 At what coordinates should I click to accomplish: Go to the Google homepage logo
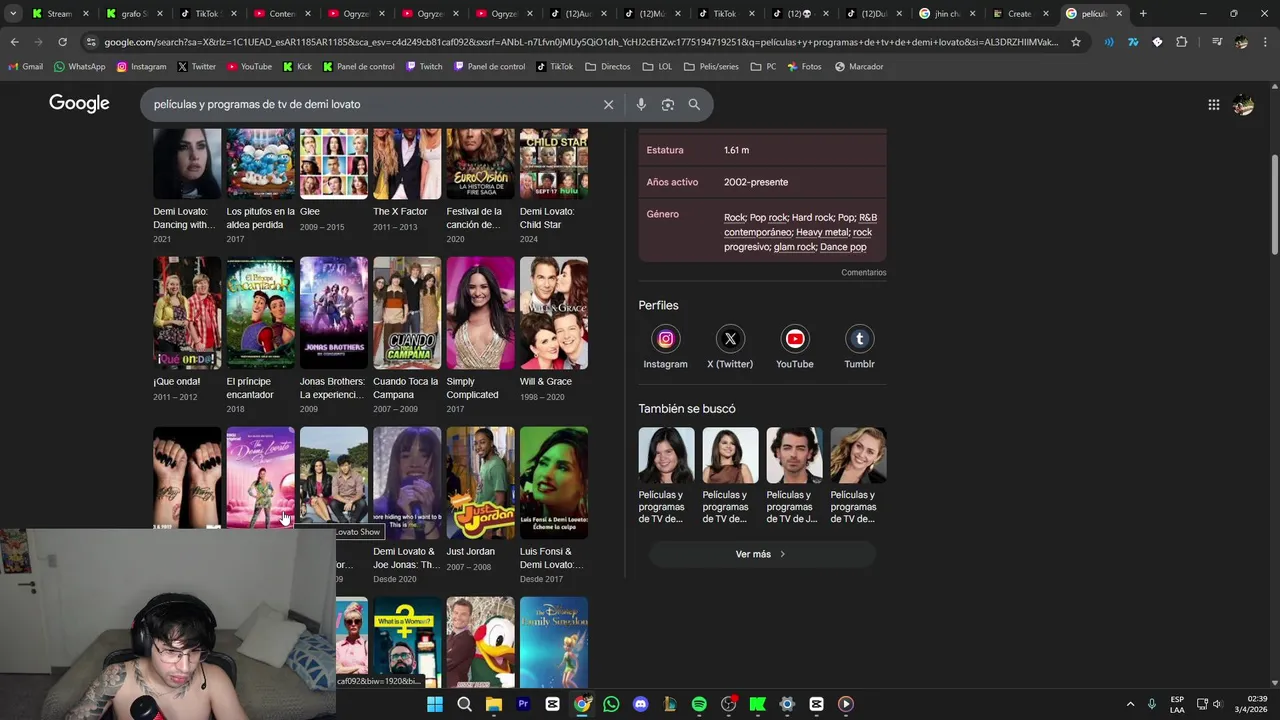(x=79, y=104)
